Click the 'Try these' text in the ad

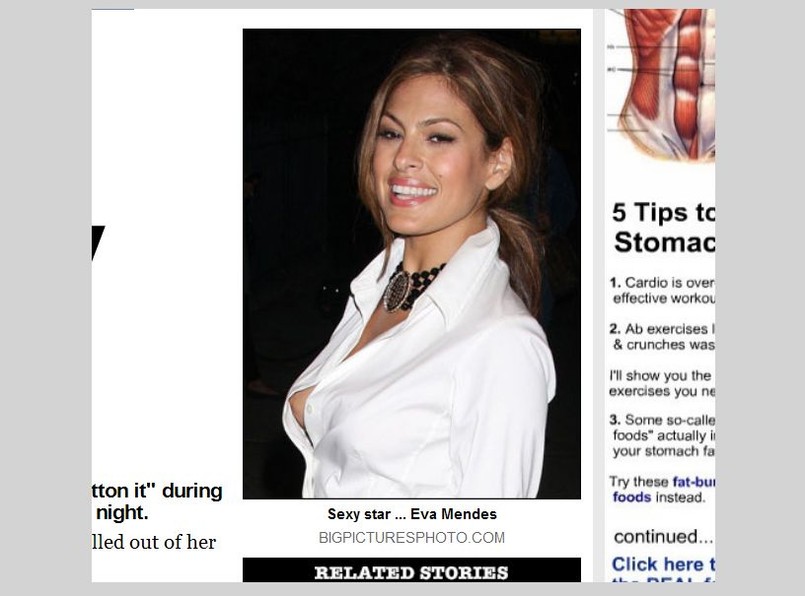pos(639,482)
